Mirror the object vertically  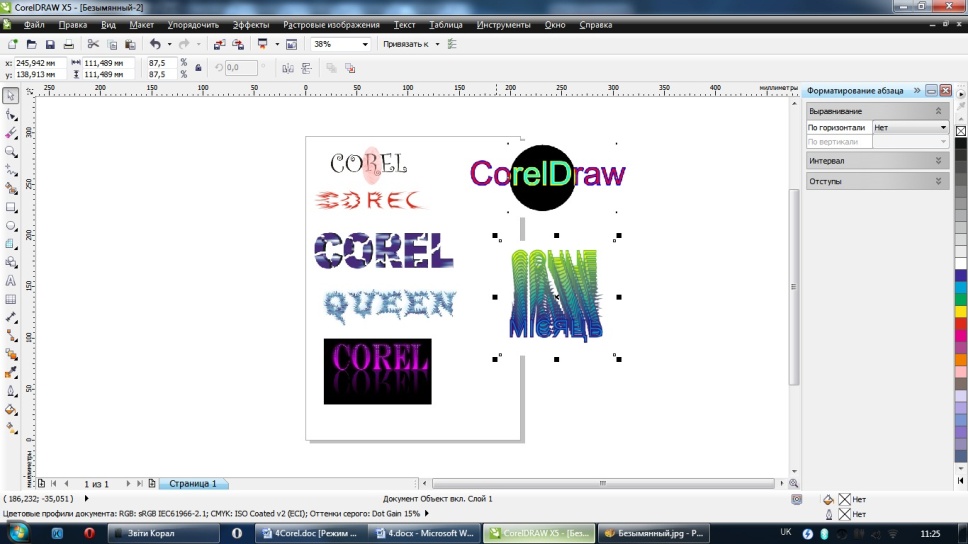306,68
